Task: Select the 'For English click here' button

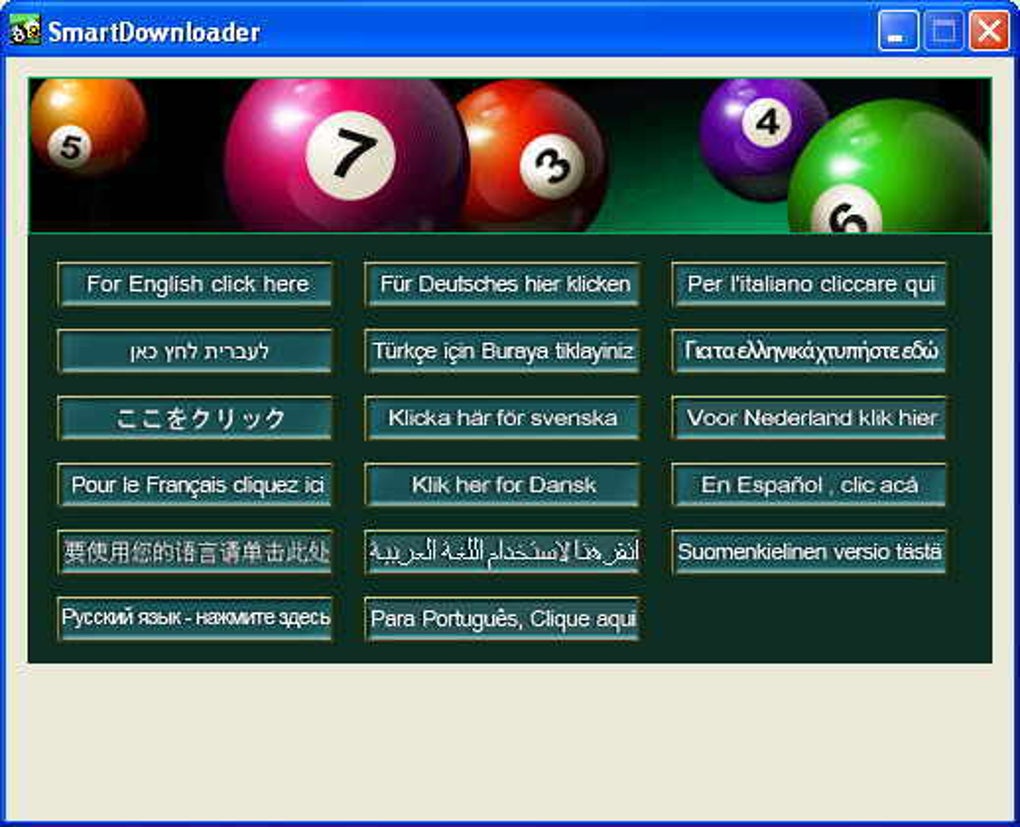Action: 195,284
